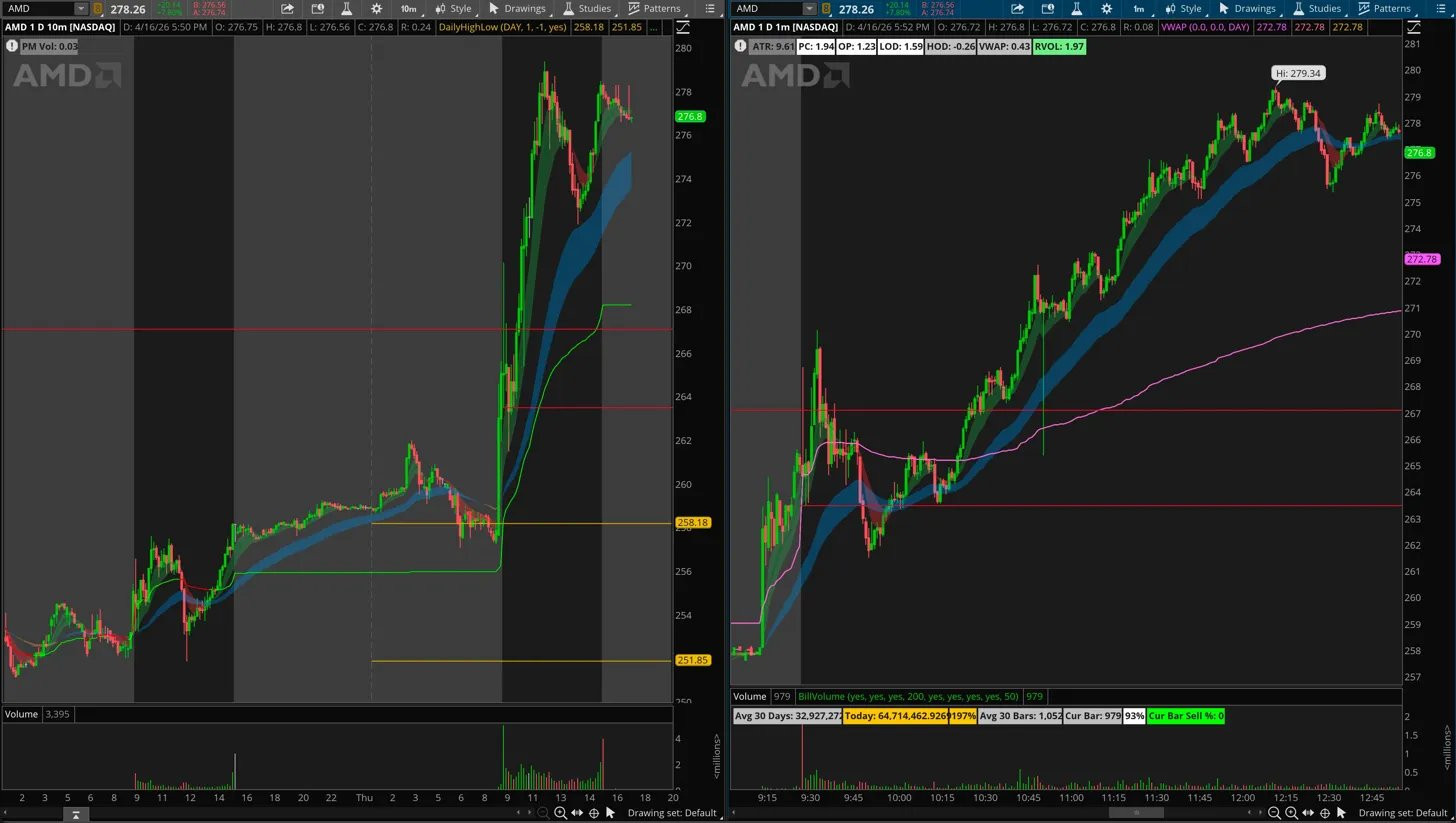Open the Studies menu on the left chart
The image size is (1456, 823).
(587, 8)
